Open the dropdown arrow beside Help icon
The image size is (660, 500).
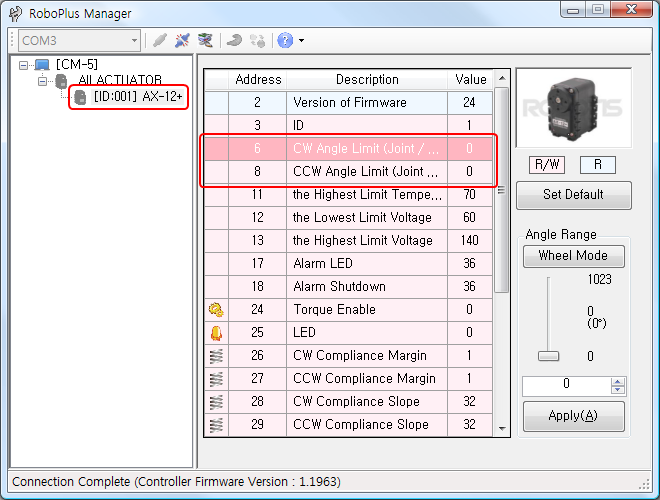pos(301,41)
